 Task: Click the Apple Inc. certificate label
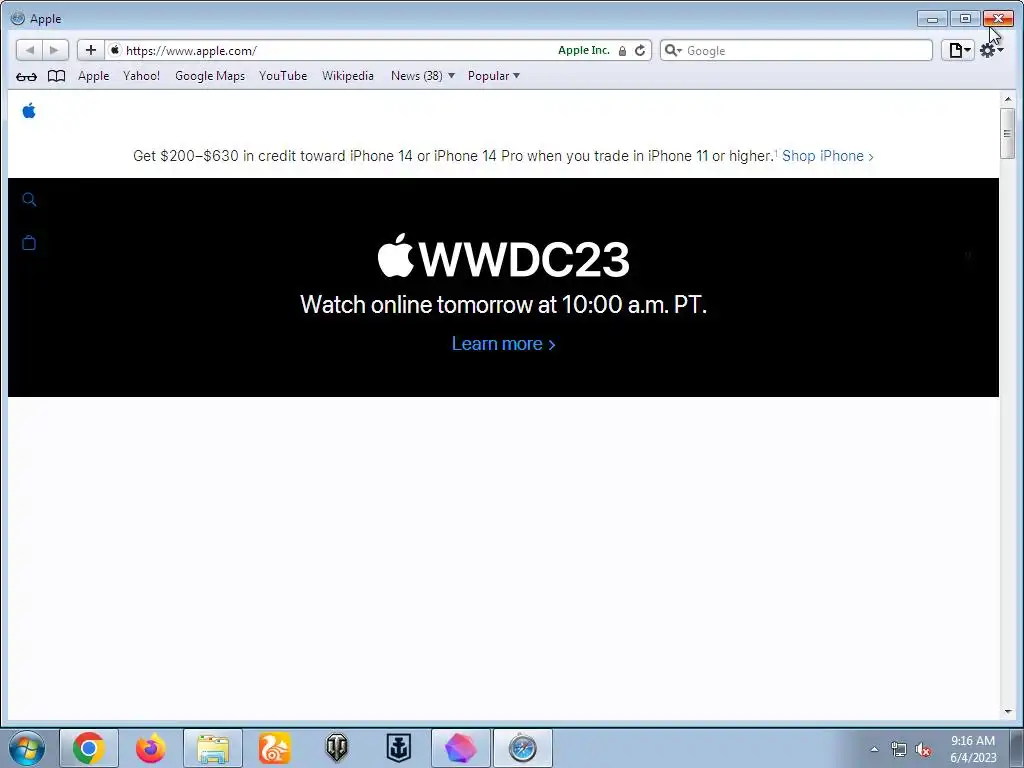coord(584,50)
